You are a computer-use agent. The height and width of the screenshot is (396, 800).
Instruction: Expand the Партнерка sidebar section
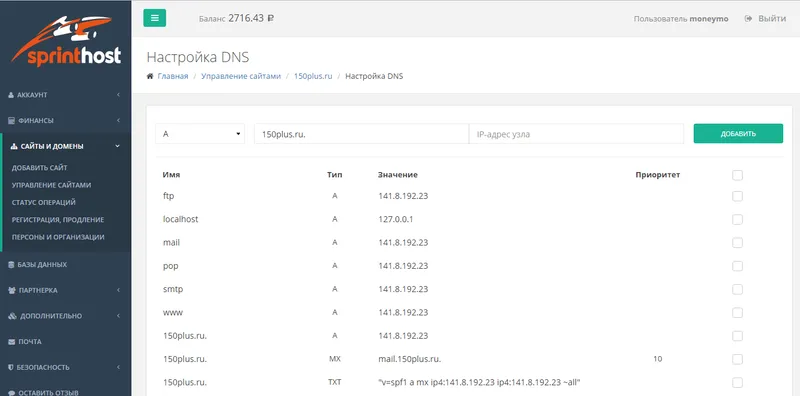(65, 290)
